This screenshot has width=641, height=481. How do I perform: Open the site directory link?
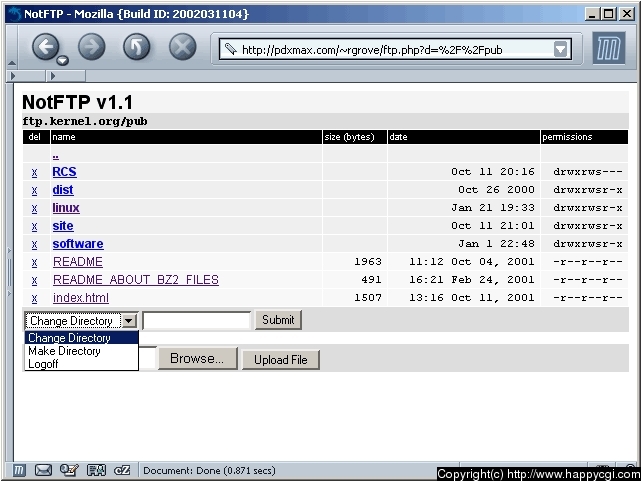(63, 226)
